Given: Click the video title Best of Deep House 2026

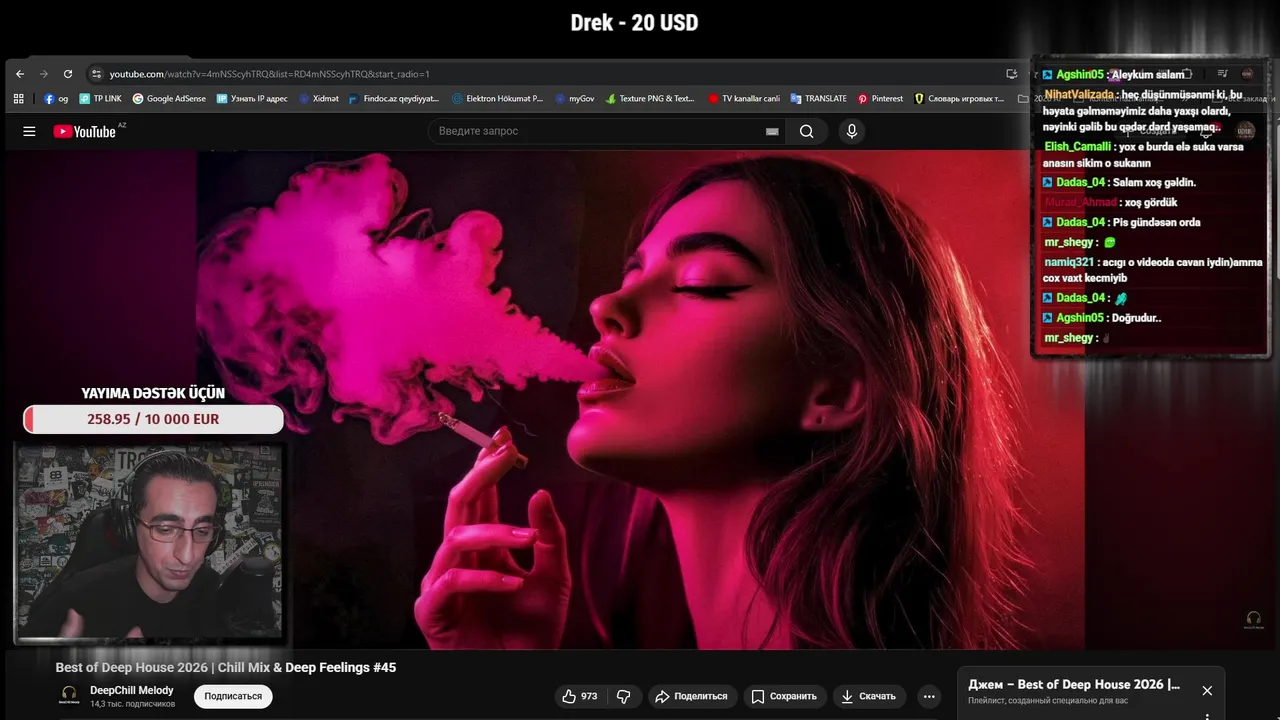Looking at the screenshot, I should tap(226, 667).
